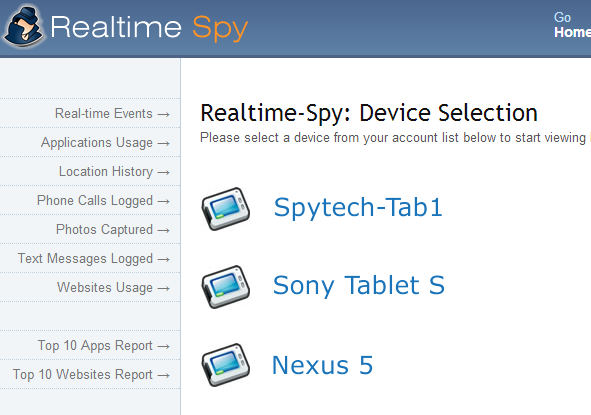Click the device icon beside Sony Tablet S
Image resolution: width=591 pixels, height=415 pixels.
pos(225,286)
